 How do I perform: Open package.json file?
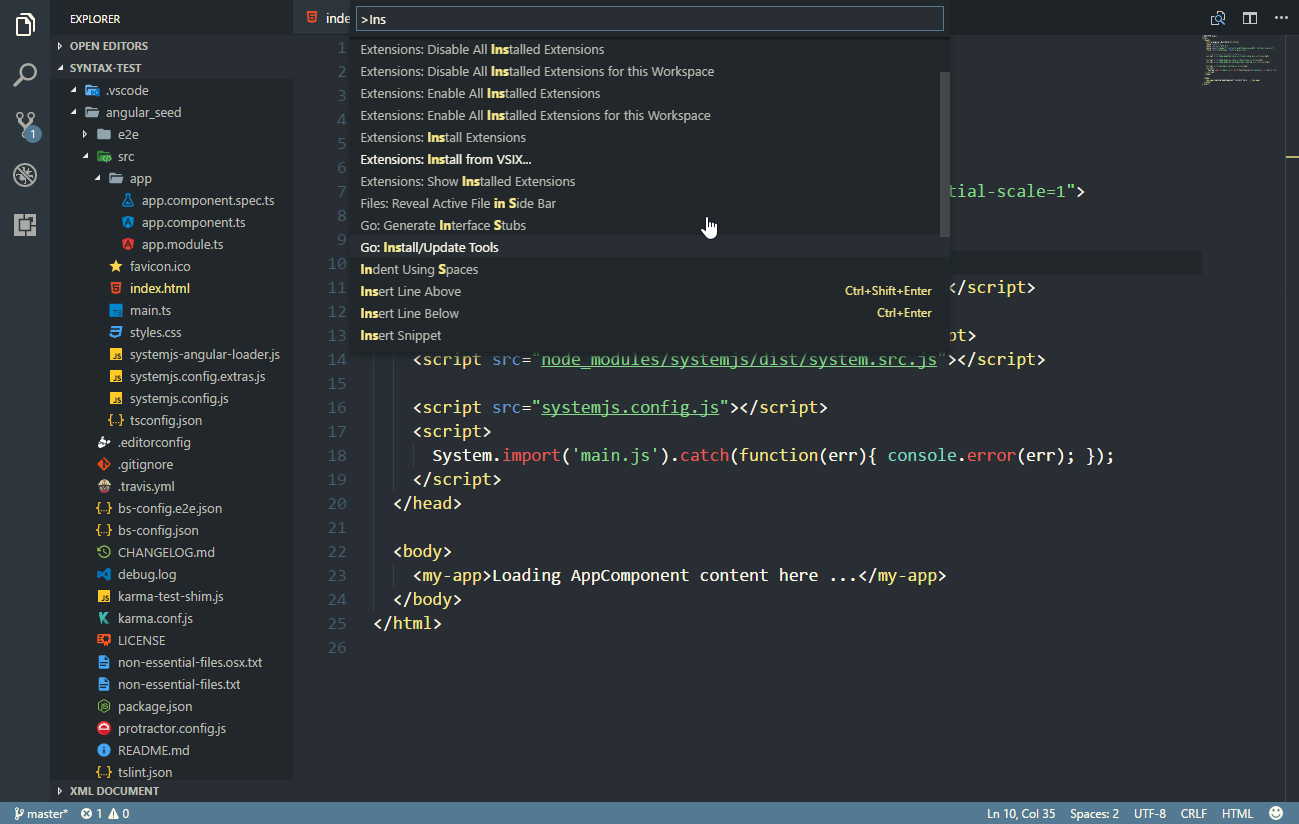[155, 706]
